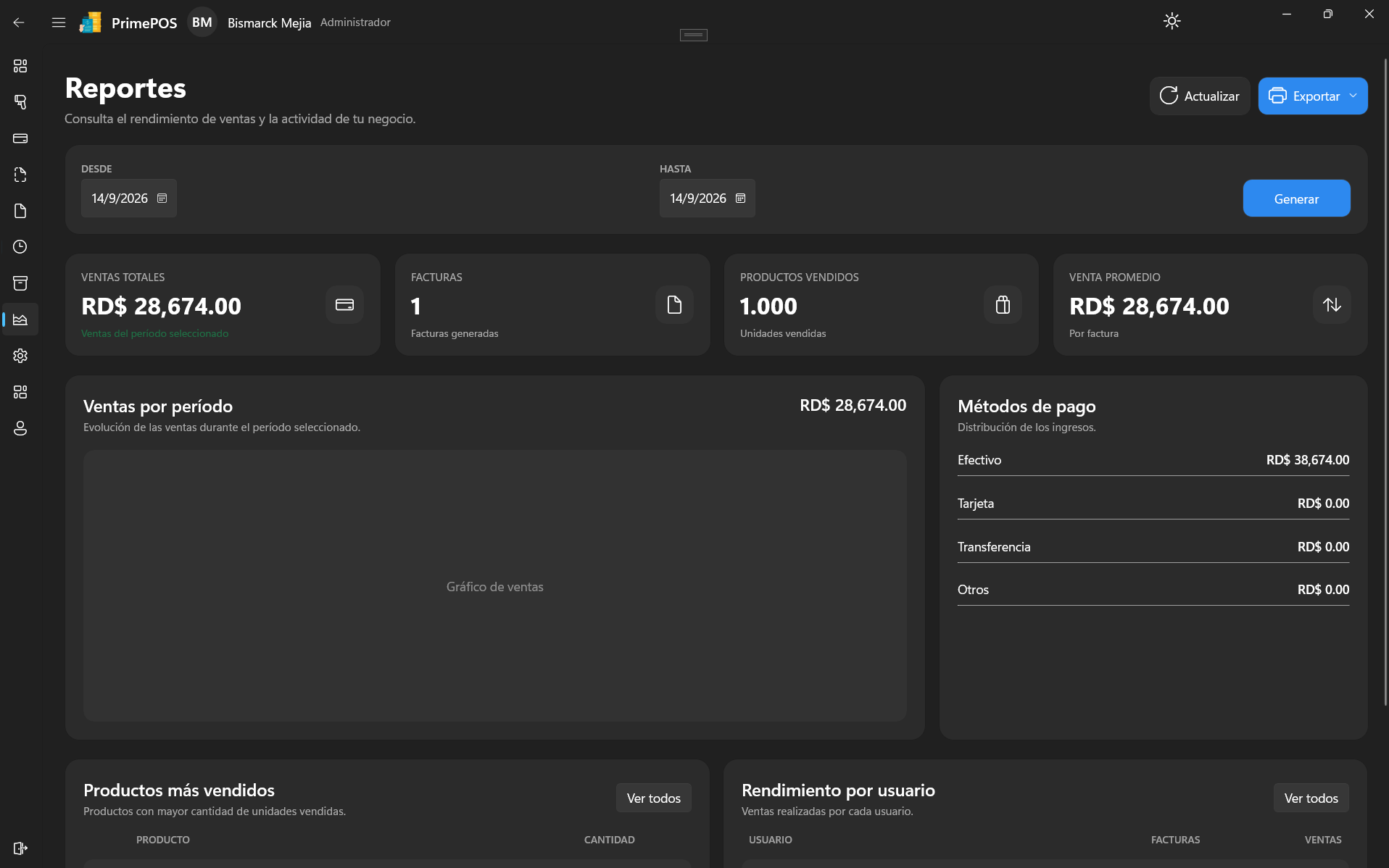
Task: Click the Productos Vendidos bag icon
Action: pyautogui.click(x=1003, y=304)
